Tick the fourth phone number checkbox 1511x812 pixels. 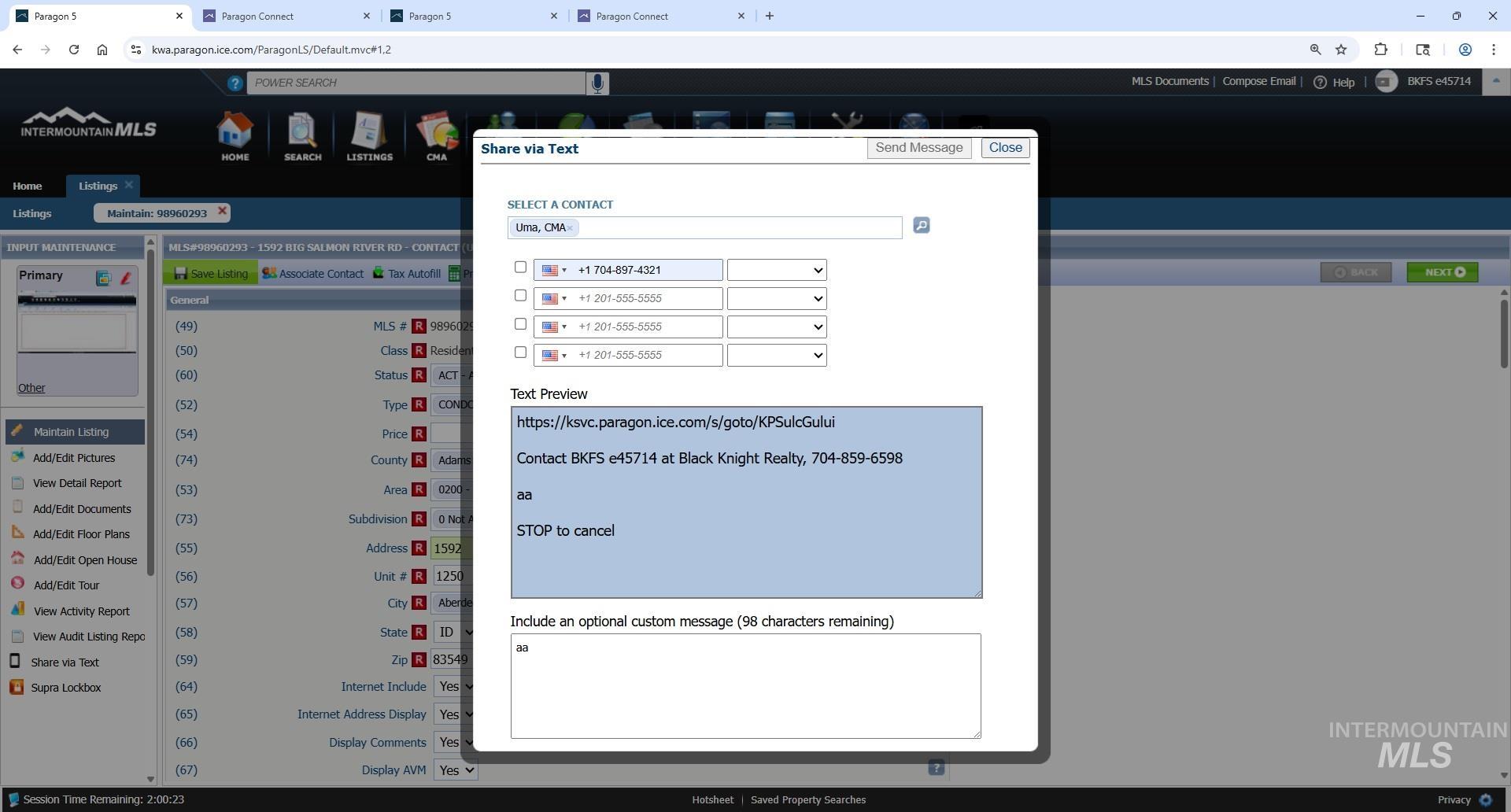pos(520,352)
